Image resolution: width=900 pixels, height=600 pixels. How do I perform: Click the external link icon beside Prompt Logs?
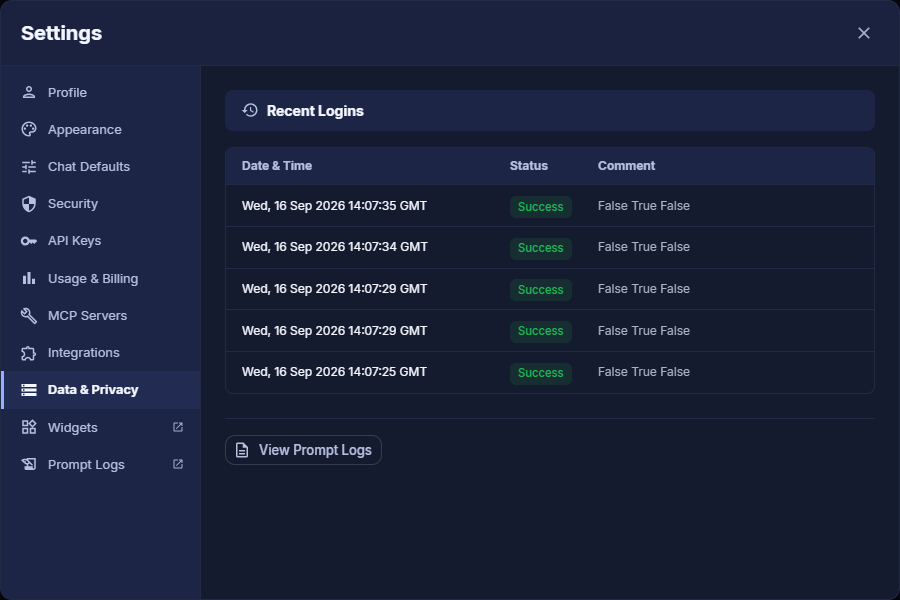178,464
